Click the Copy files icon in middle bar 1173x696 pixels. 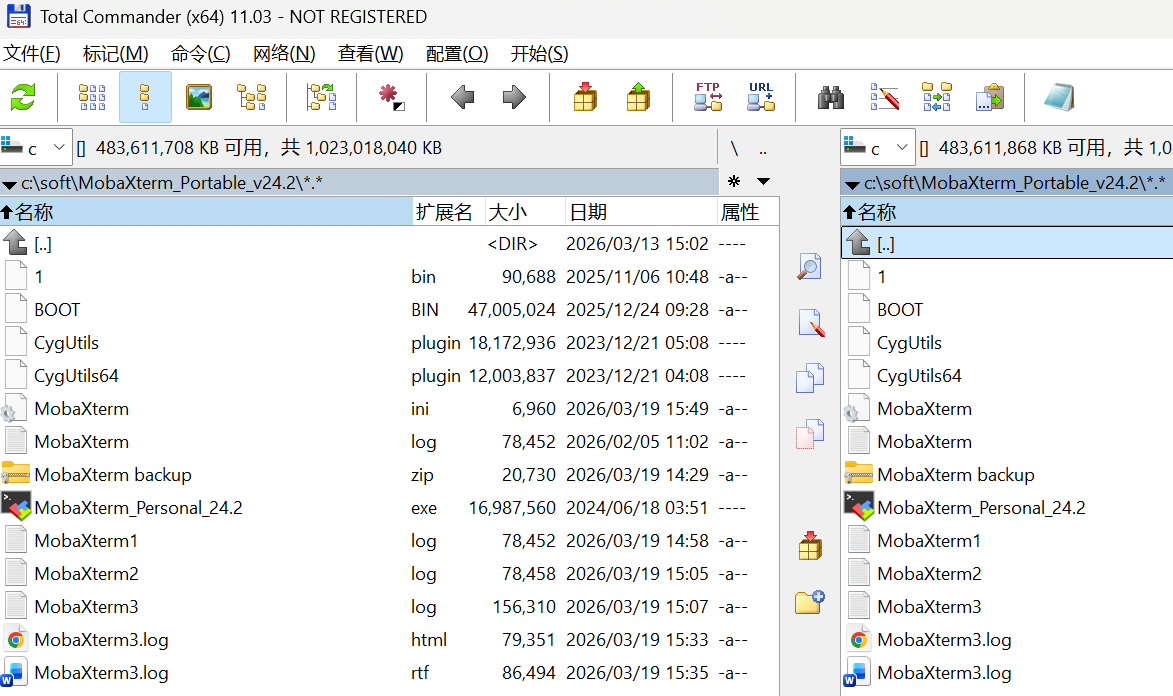(809, 378)
